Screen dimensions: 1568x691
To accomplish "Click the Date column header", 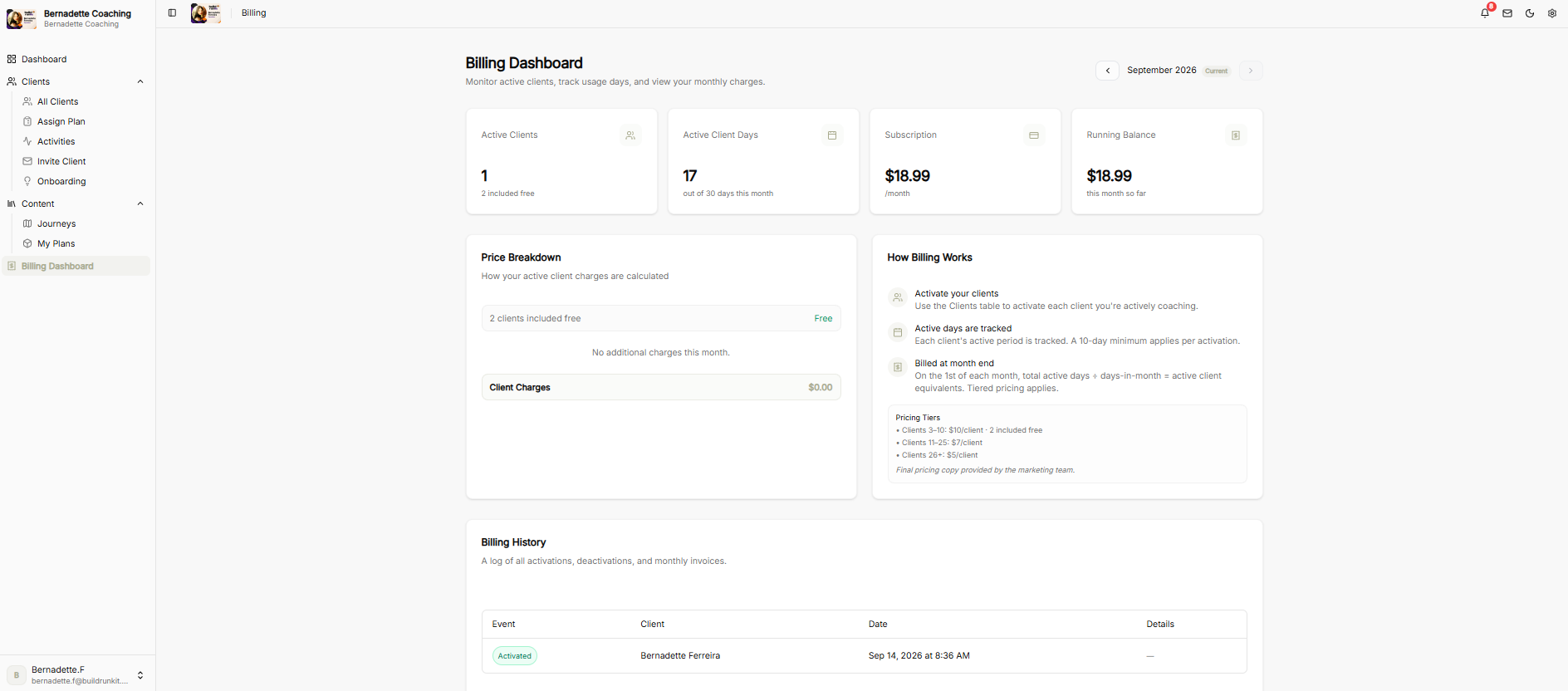I will (x=878, y=625).
